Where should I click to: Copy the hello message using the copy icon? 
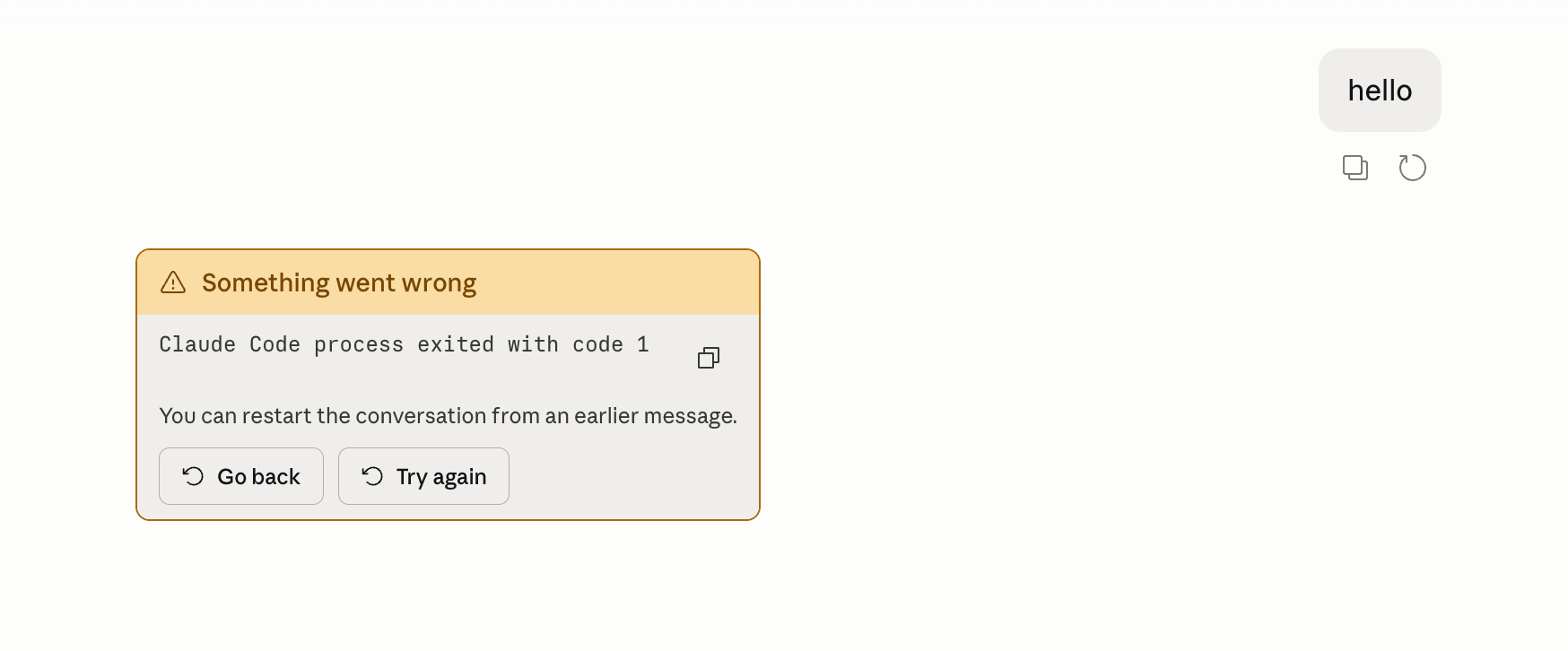click(1355, 168)
